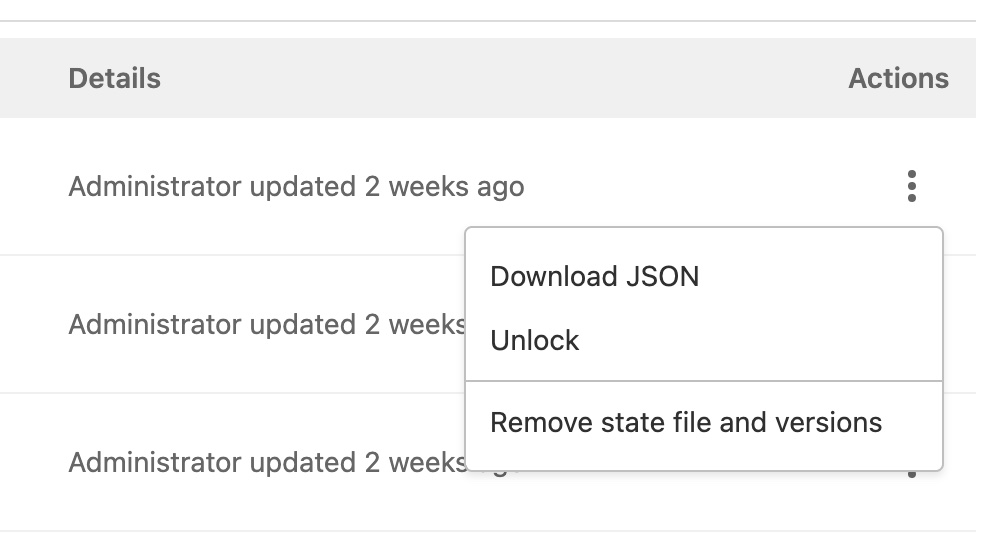
Task: Click Administrator name in the first row
Action: pyautogui.click(x=154, y=186)
